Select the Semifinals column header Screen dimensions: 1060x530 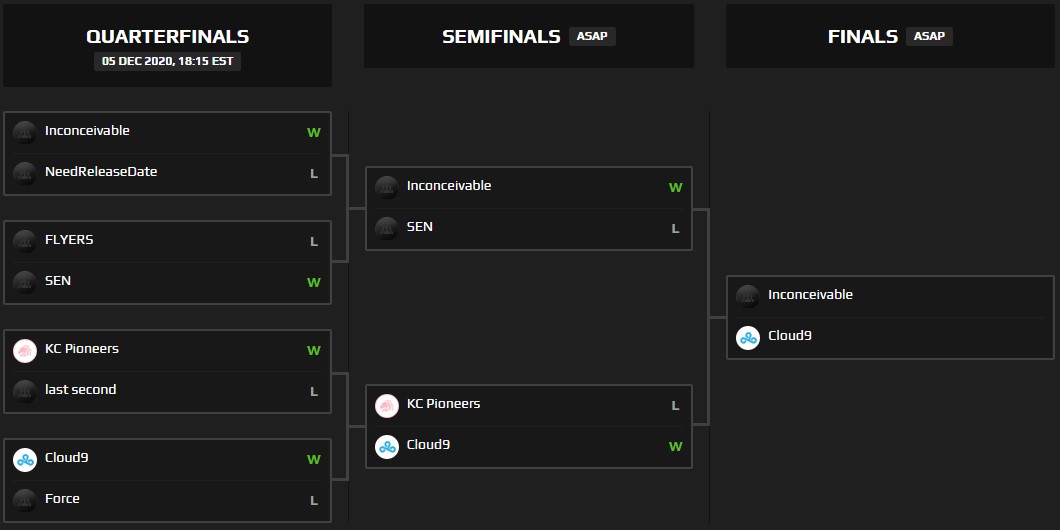[x=501, y=37]
